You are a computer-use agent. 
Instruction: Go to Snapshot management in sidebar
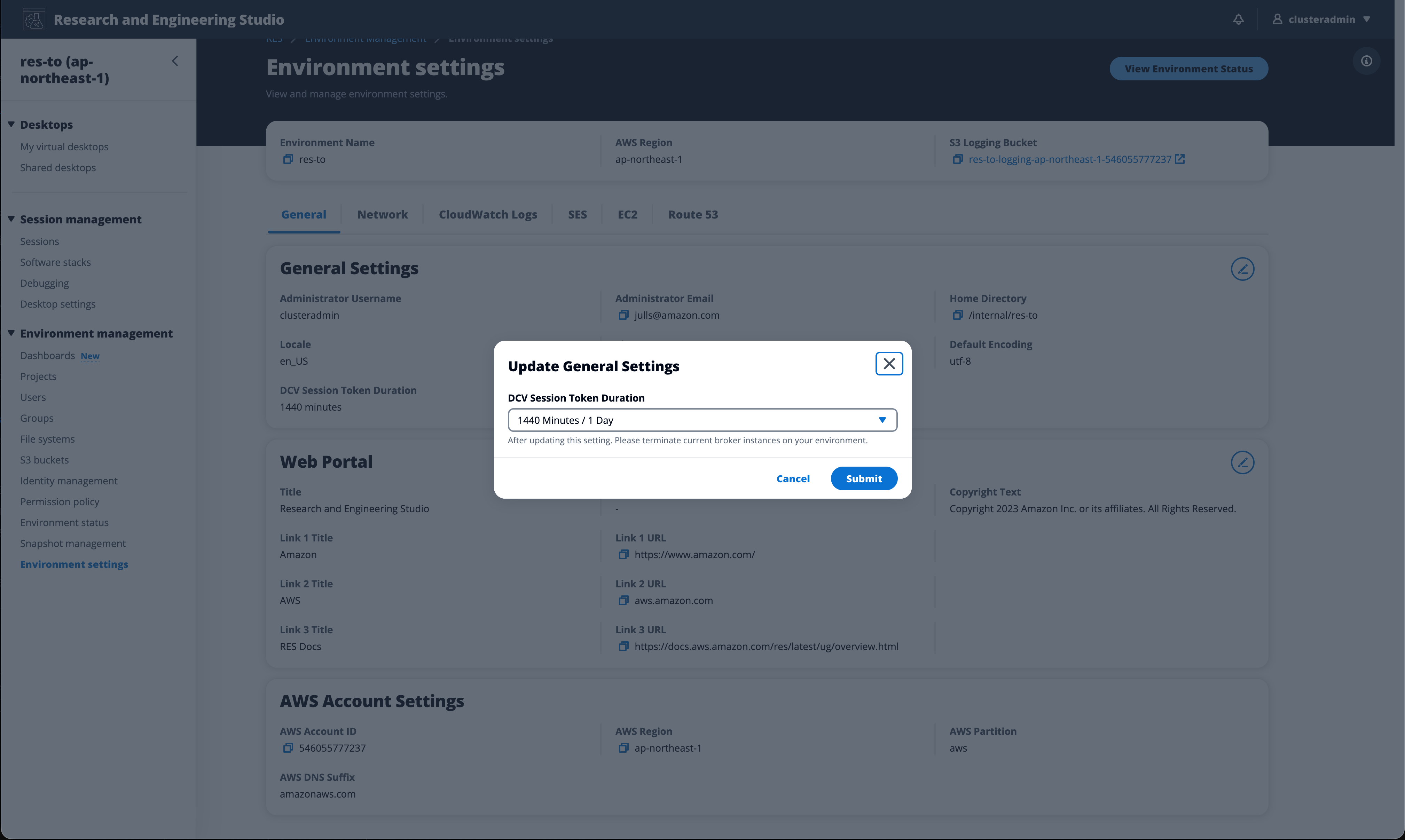[x=72, y=544]
